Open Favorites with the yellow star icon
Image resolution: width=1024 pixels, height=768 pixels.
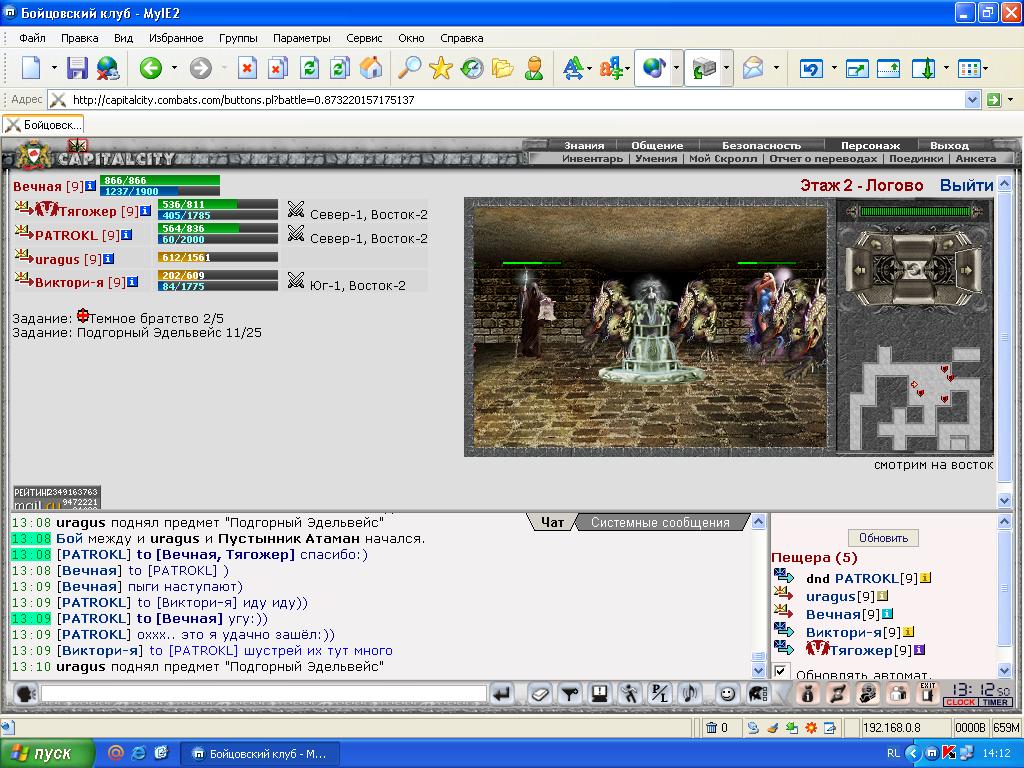[x=441, y=68]
